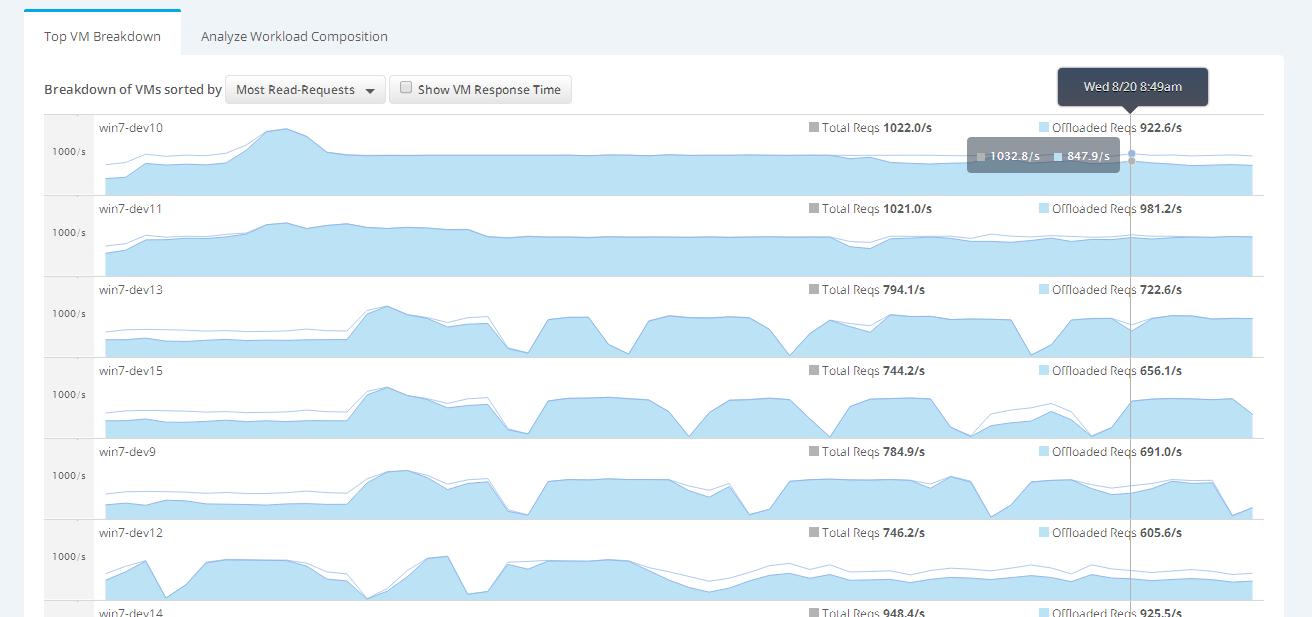Click the blue 847.9/s square in hover tooltip
The image size is (1312, 617).
(x=1058, y=156)
